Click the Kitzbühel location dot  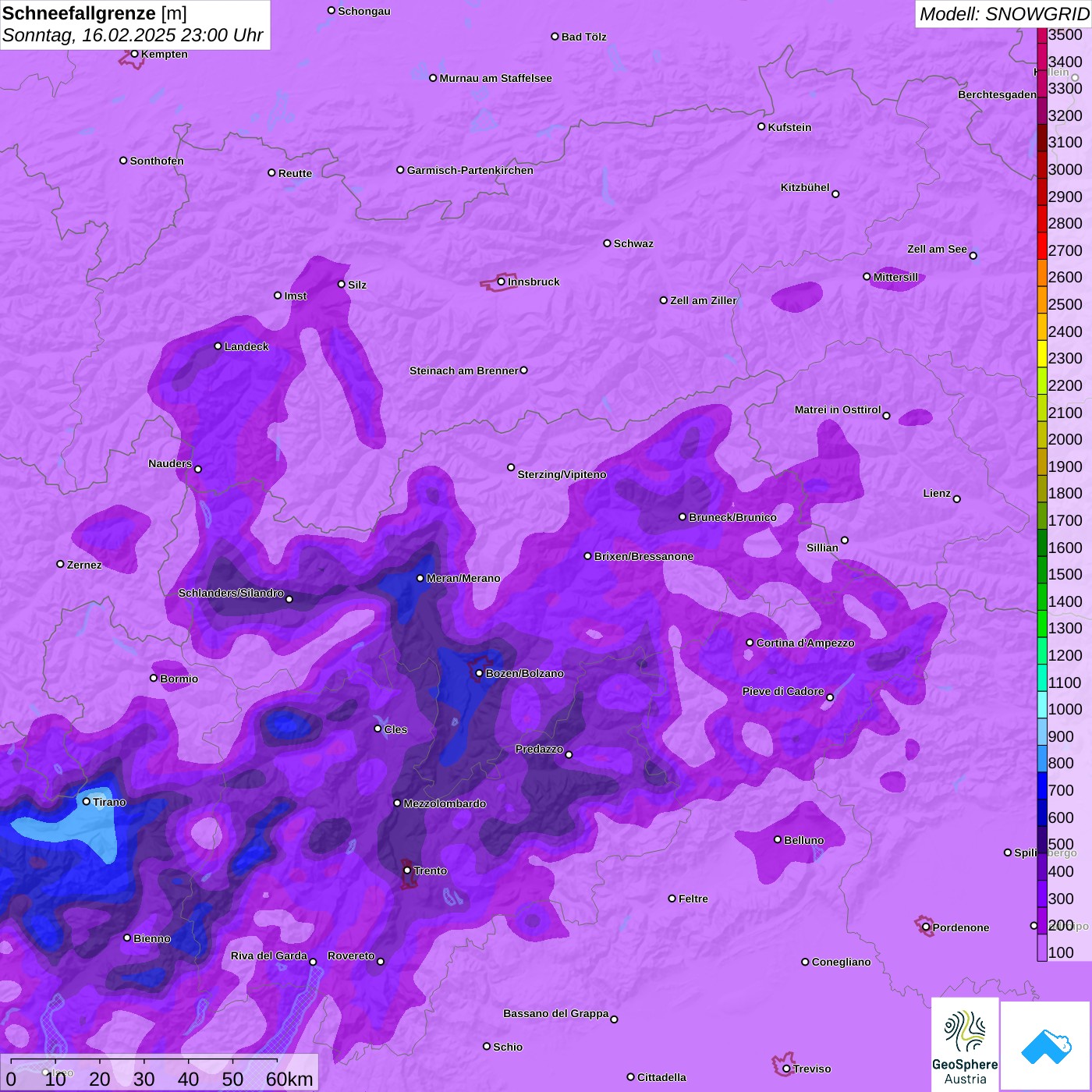835,194
